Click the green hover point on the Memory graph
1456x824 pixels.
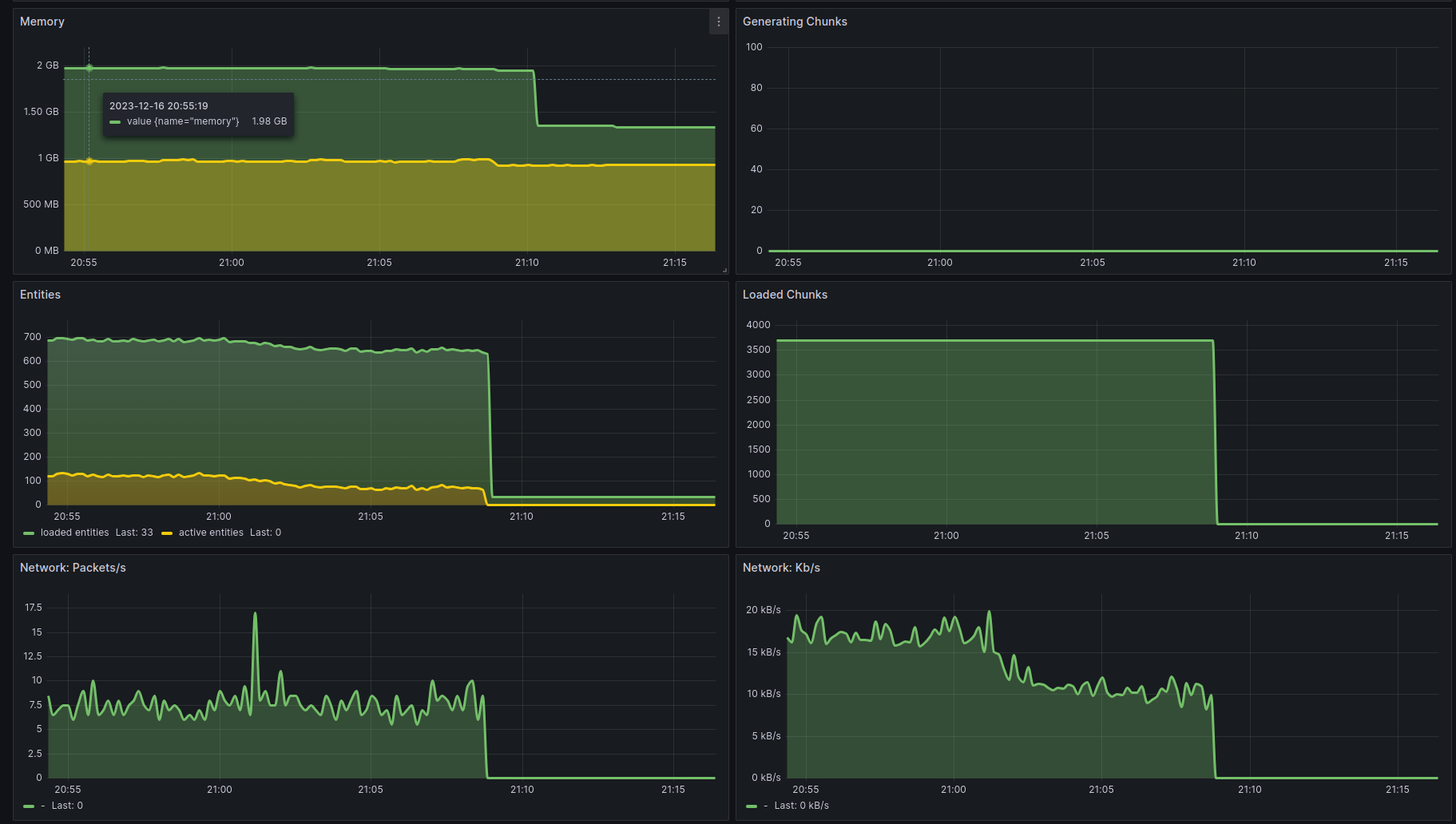coord(89,68)
